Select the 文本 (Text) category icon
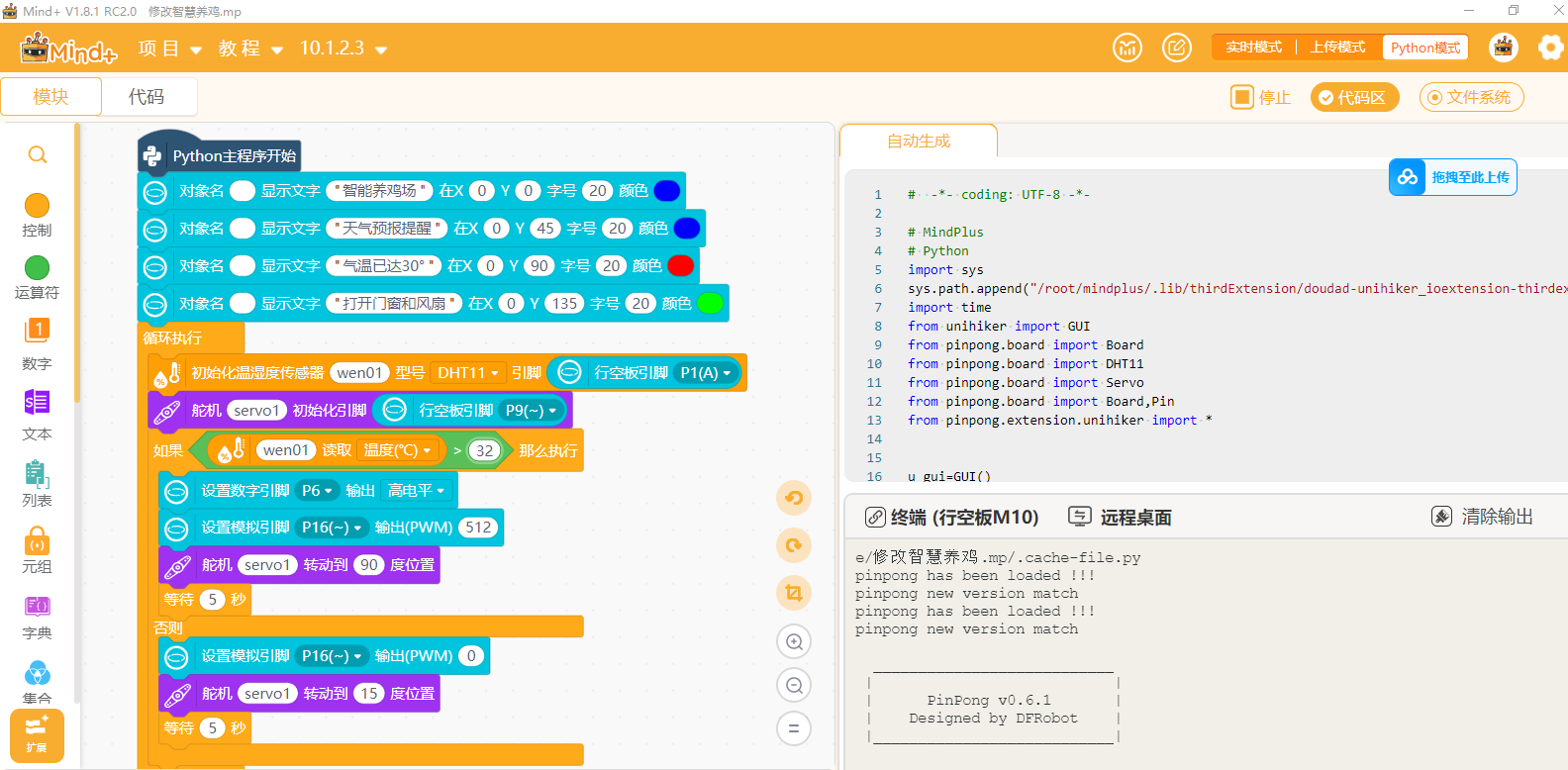 (x=37, y=402)
